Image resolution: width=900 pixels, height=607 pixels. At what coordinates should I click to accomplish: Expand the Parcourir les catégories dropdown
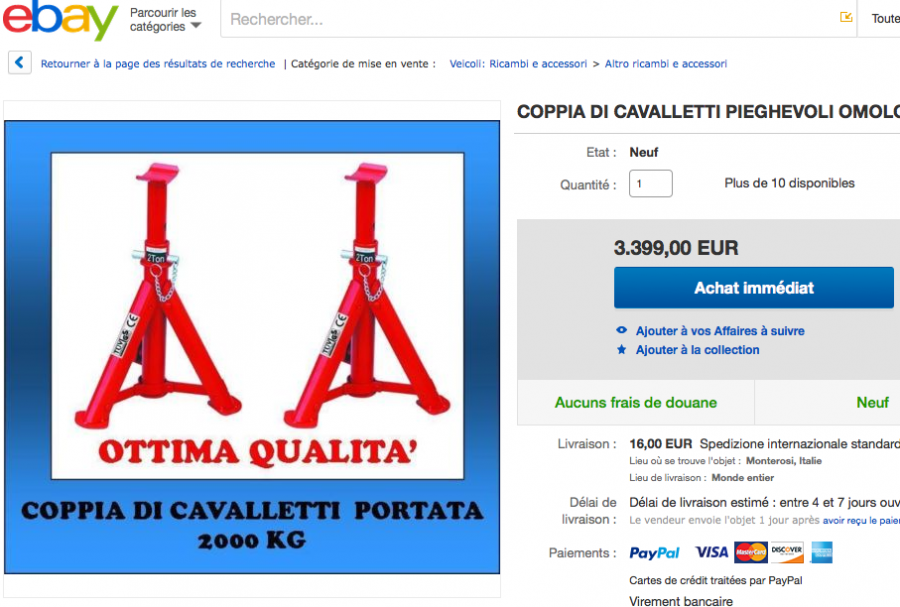point(165,20)
